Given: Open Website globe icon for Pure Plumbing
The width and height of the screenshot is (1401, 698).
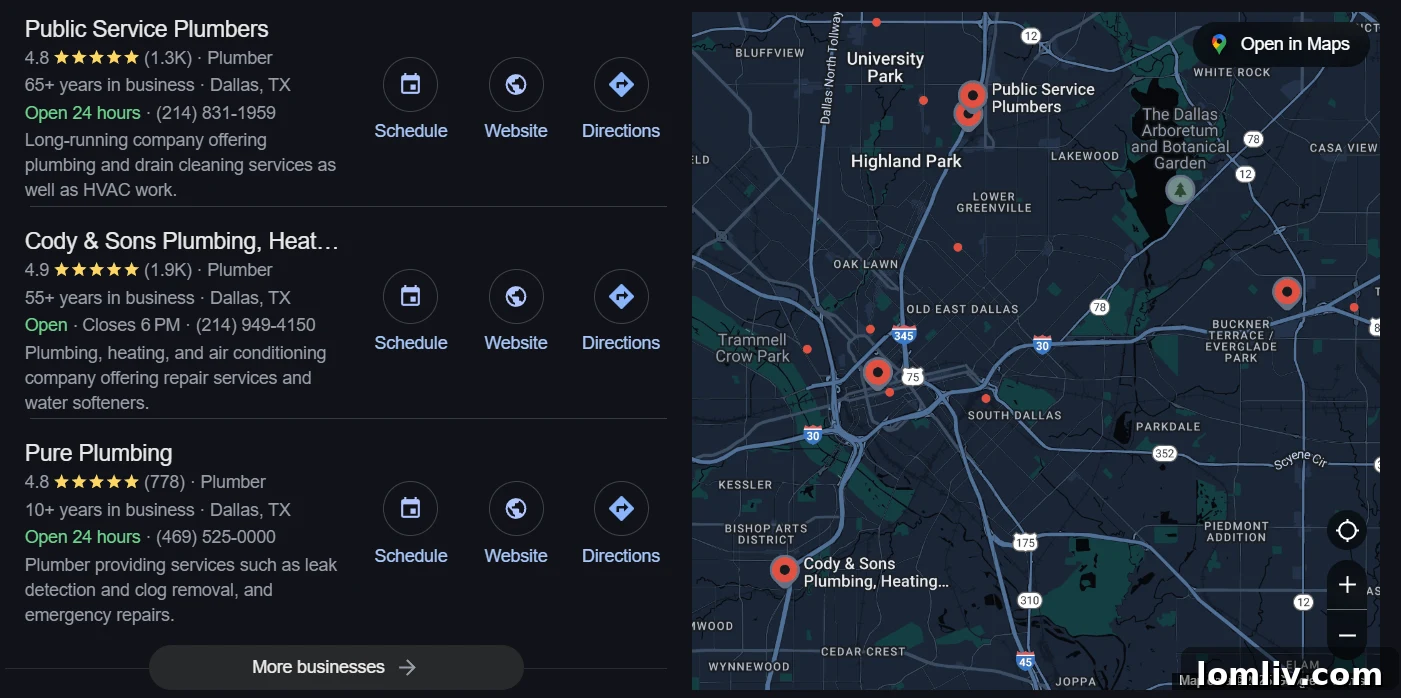Looking at the screenshot, I should [516, 509].
